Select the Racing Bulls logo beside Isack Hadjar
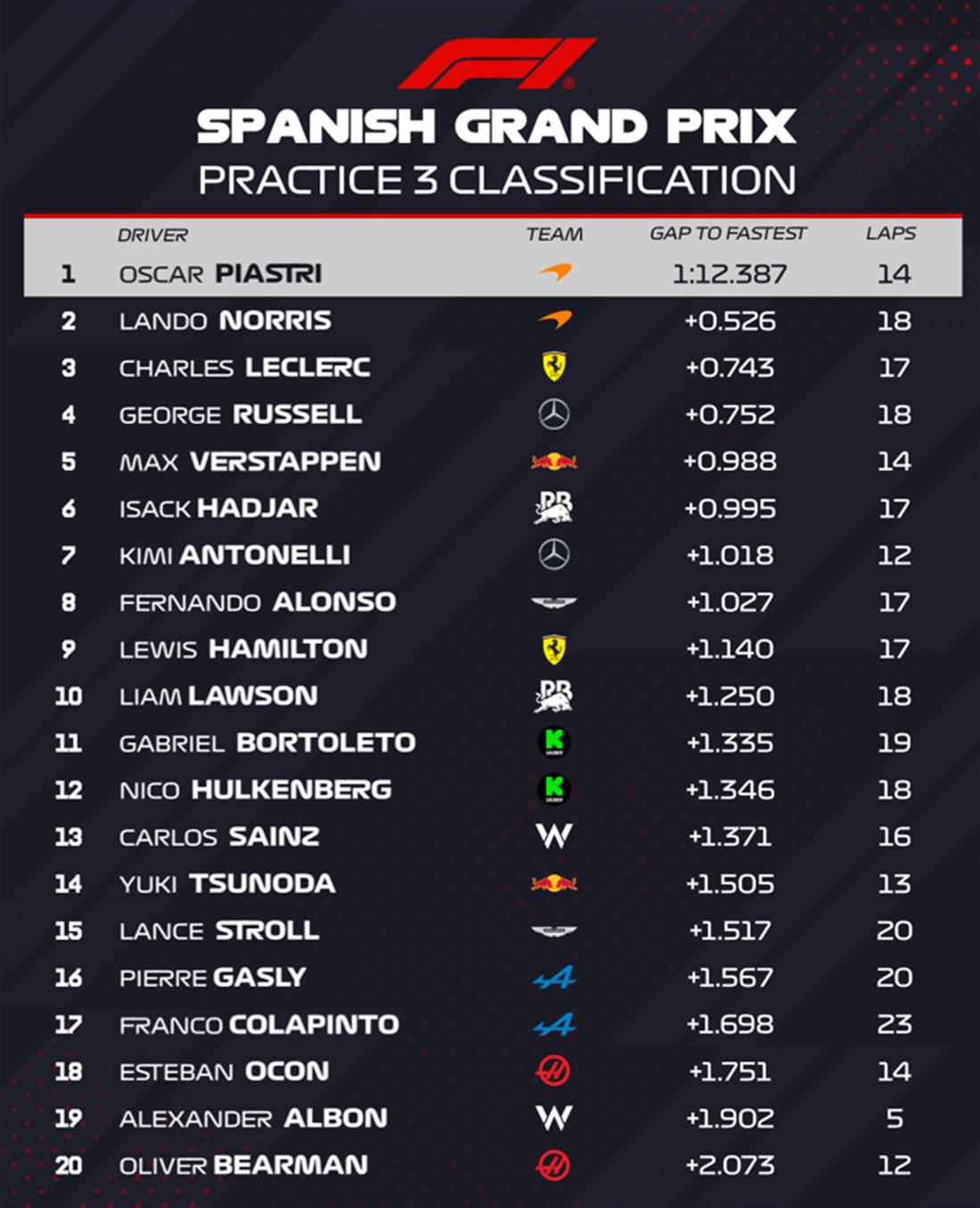 pos(554,508)
